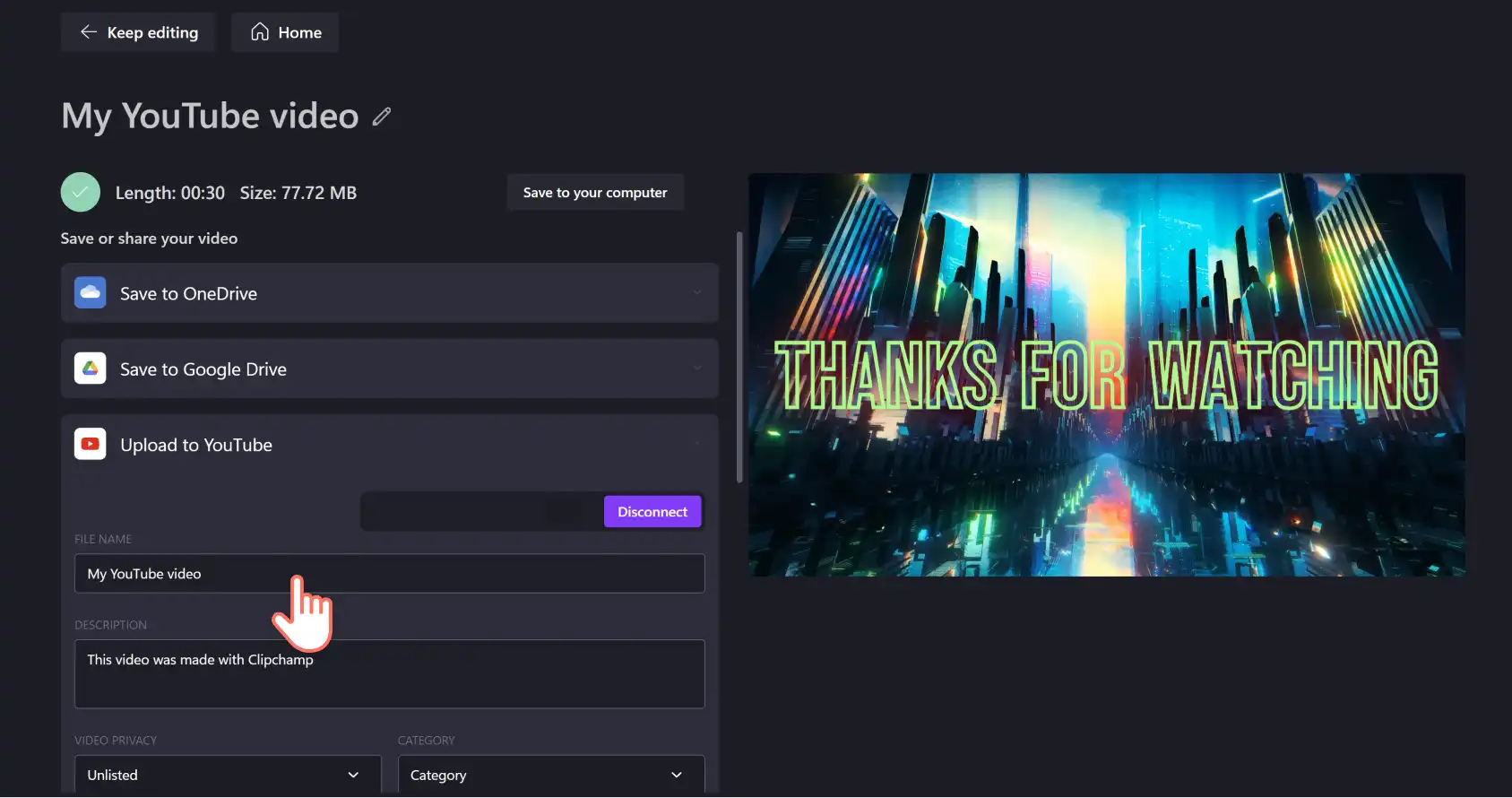Click the Disconnect button
The width and height of the screenshot is (1512, 798).
652,512
